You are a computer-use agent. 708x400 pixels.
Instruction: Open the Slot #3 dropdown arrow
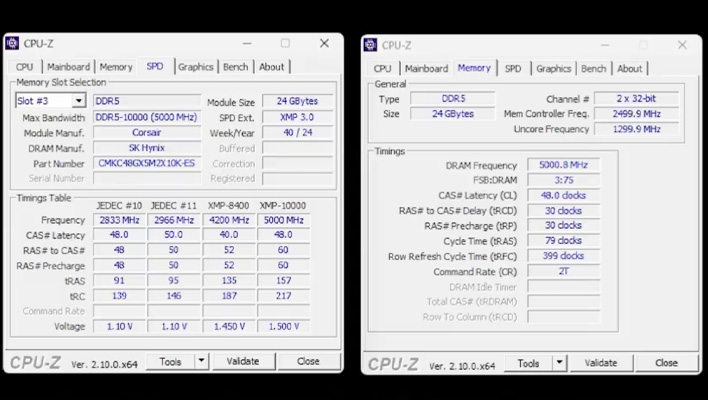[79, 101]
